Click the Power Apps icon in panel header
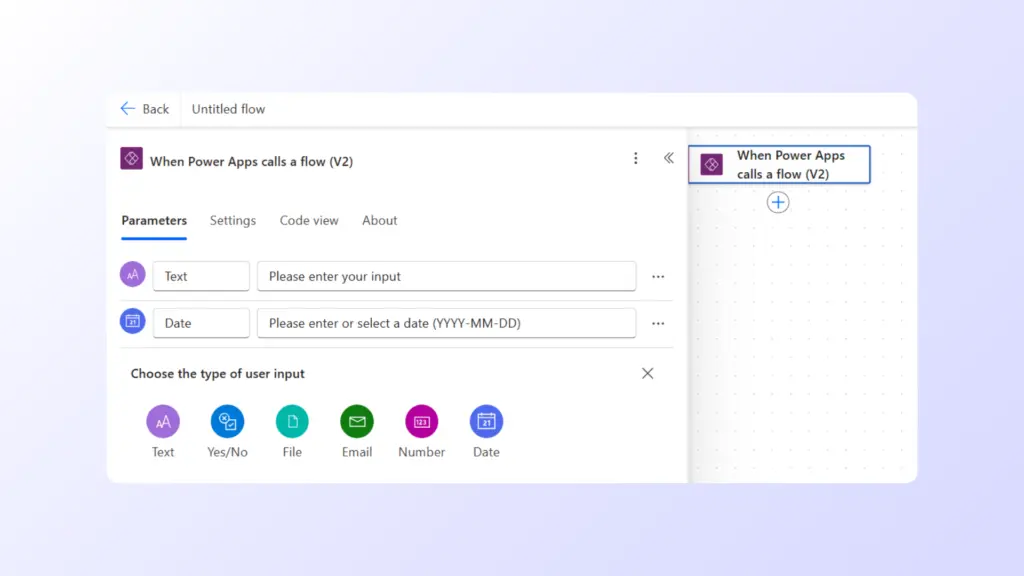The height and width of the screenshot is (576, 1024). 131,159
